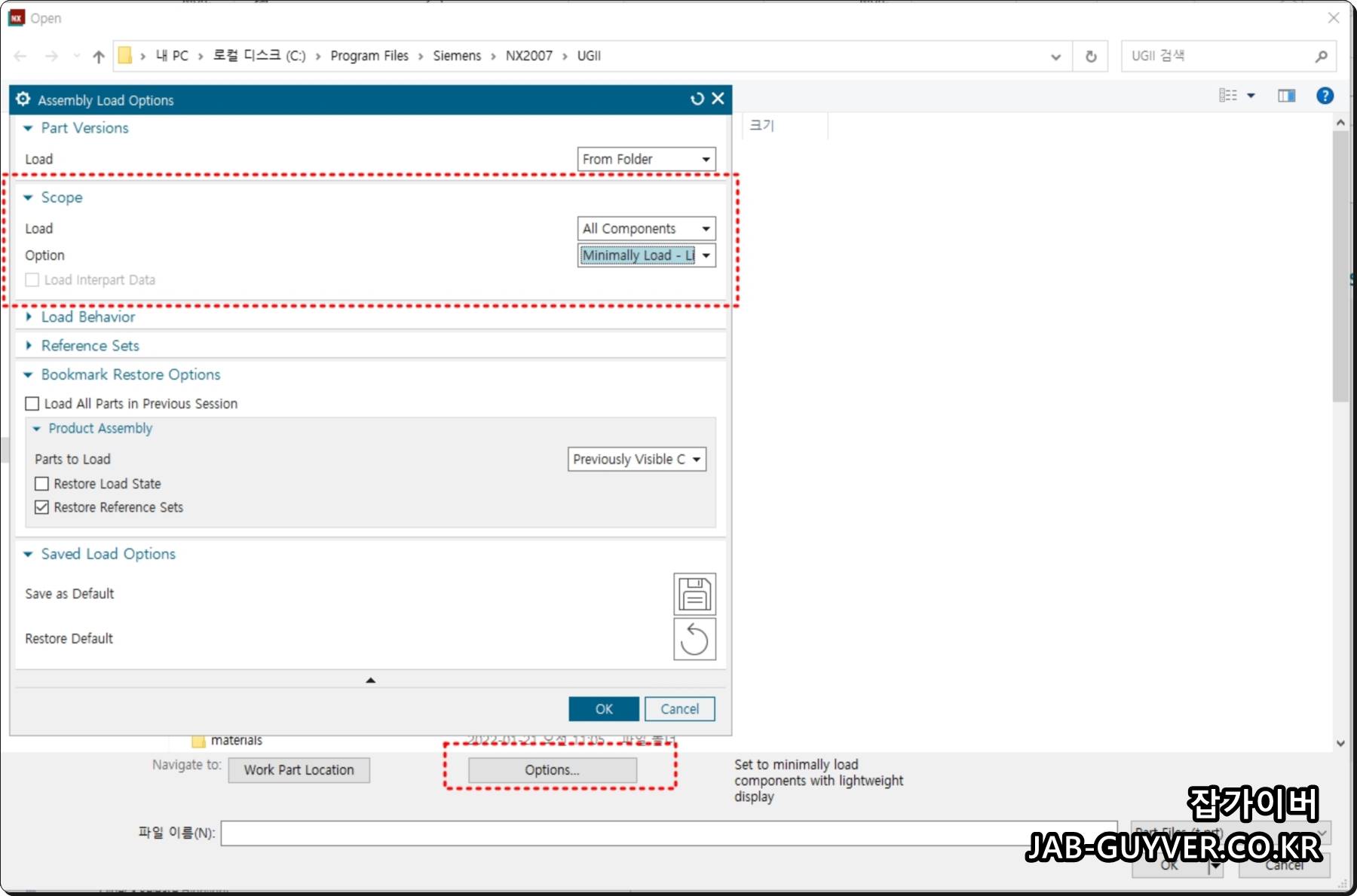Collapse the Scope section
1357x896 pixels.
(x=28, y=198)
